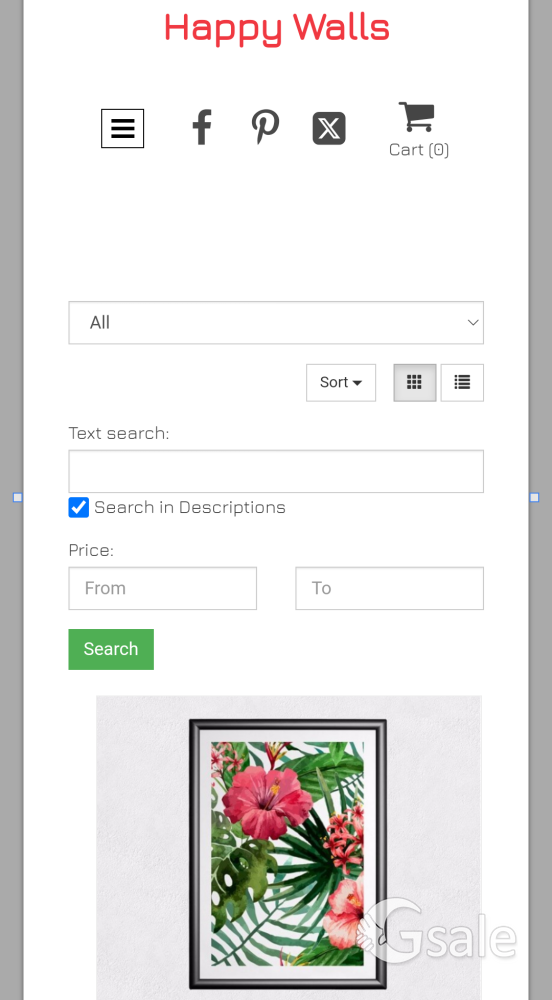552x1000 pixels.
Task: Click the chevron on category selector
Action: (473, 323)
